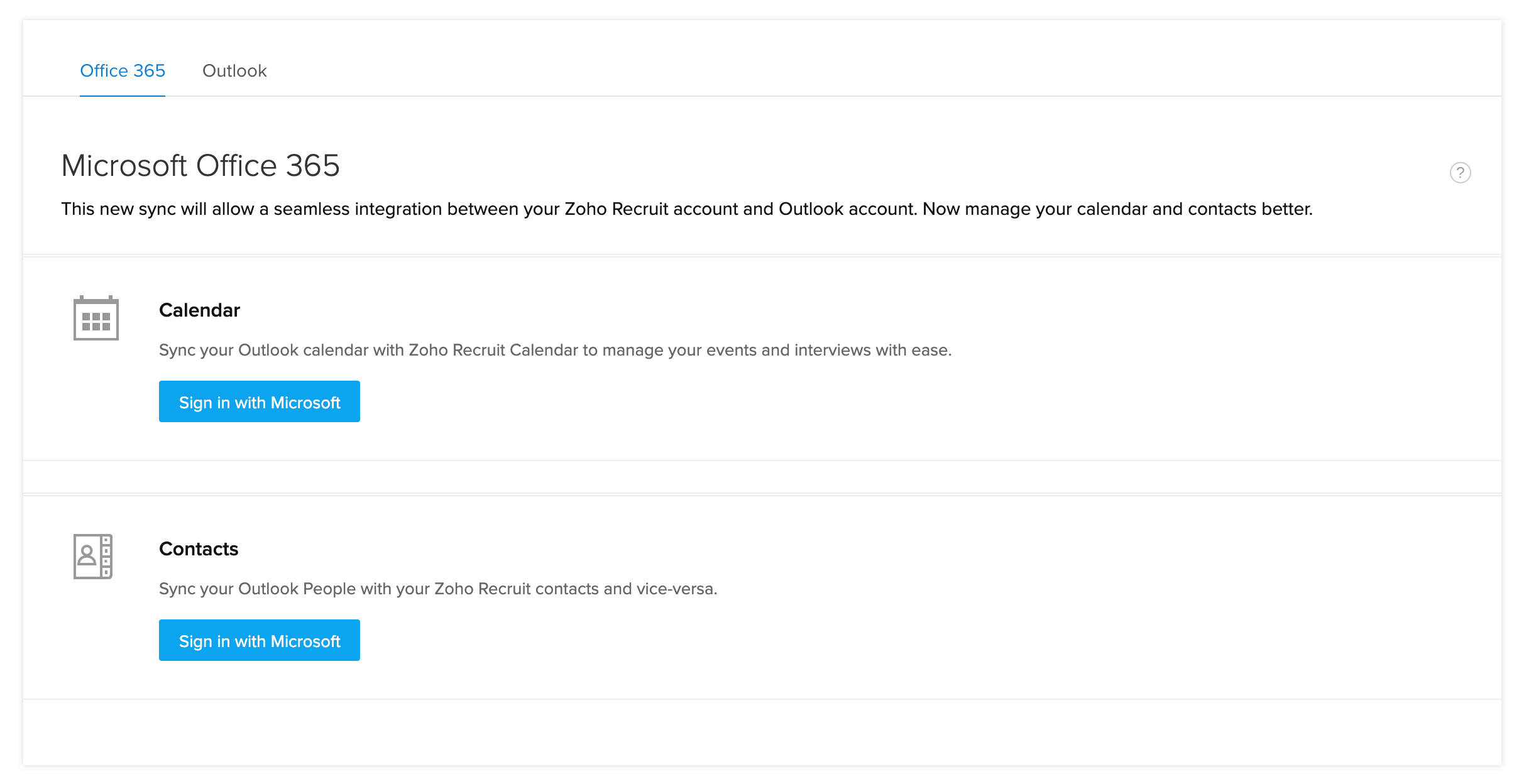Click the words "Zoho Recruit Calendar" in the Calendar description
Screen dimensions: 1519x784
[x=493, y=350]
